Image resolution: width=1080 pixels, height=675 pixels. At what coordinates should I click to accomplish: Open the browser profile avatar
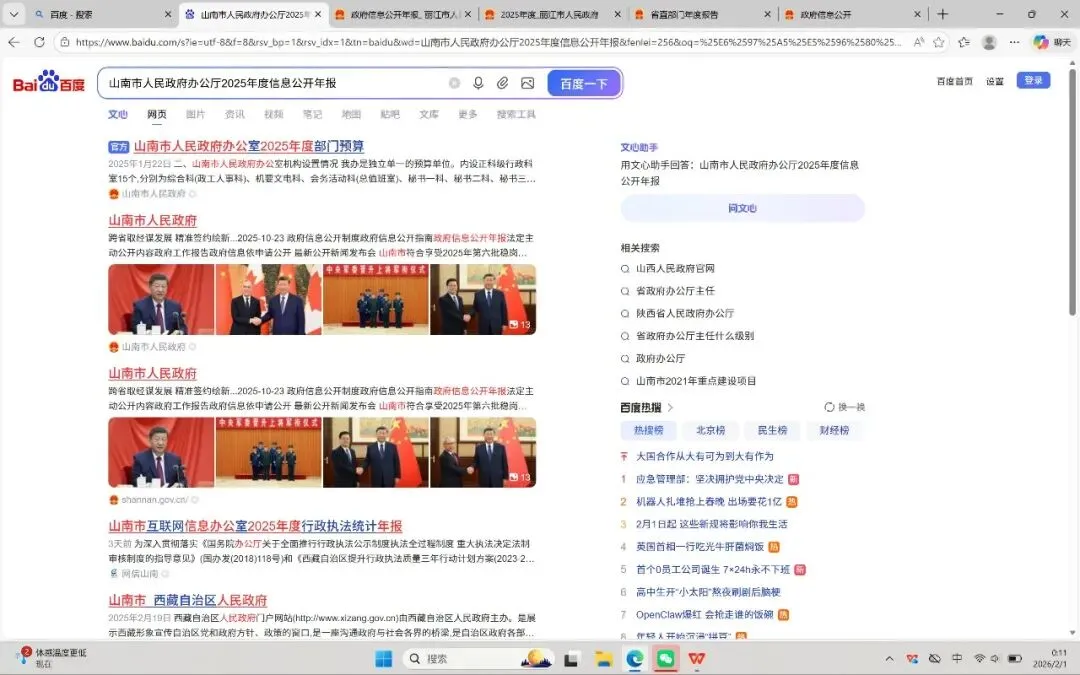989,42
